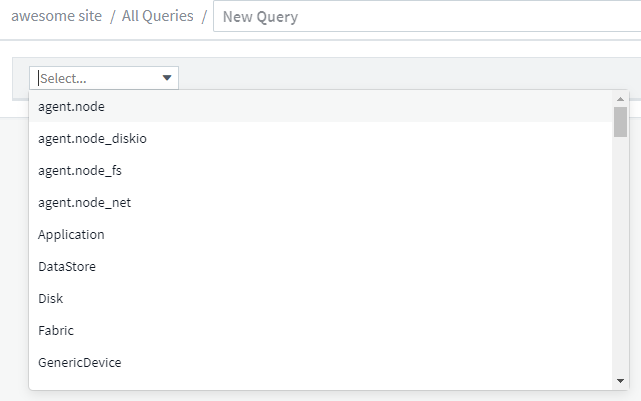Select agent.node_net entry
This screenshot has height=401, width=641.
(84, 202)
